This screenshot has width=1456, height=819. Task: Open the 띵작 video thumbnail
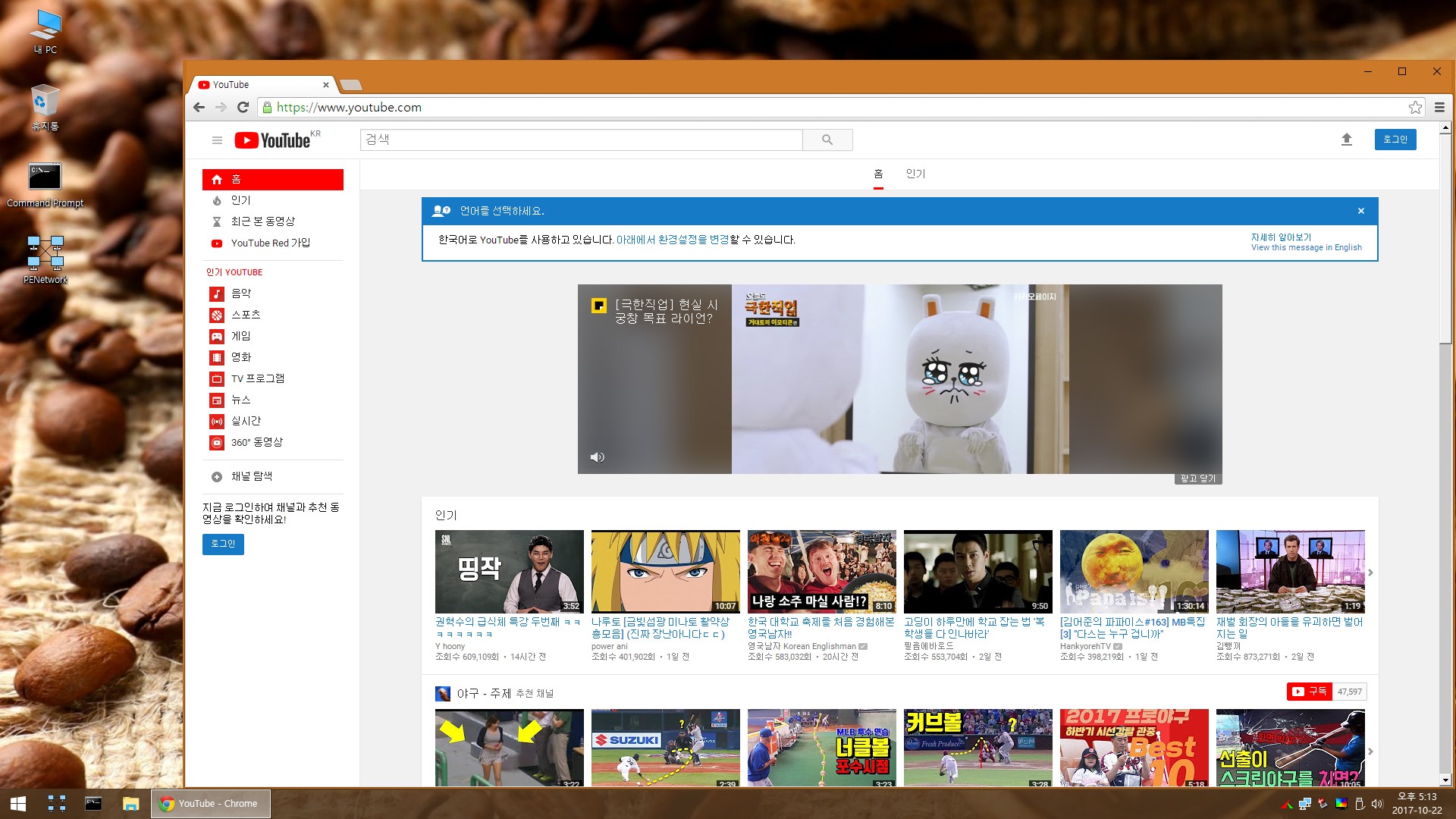pyautogui.click(x=510, y=571)
